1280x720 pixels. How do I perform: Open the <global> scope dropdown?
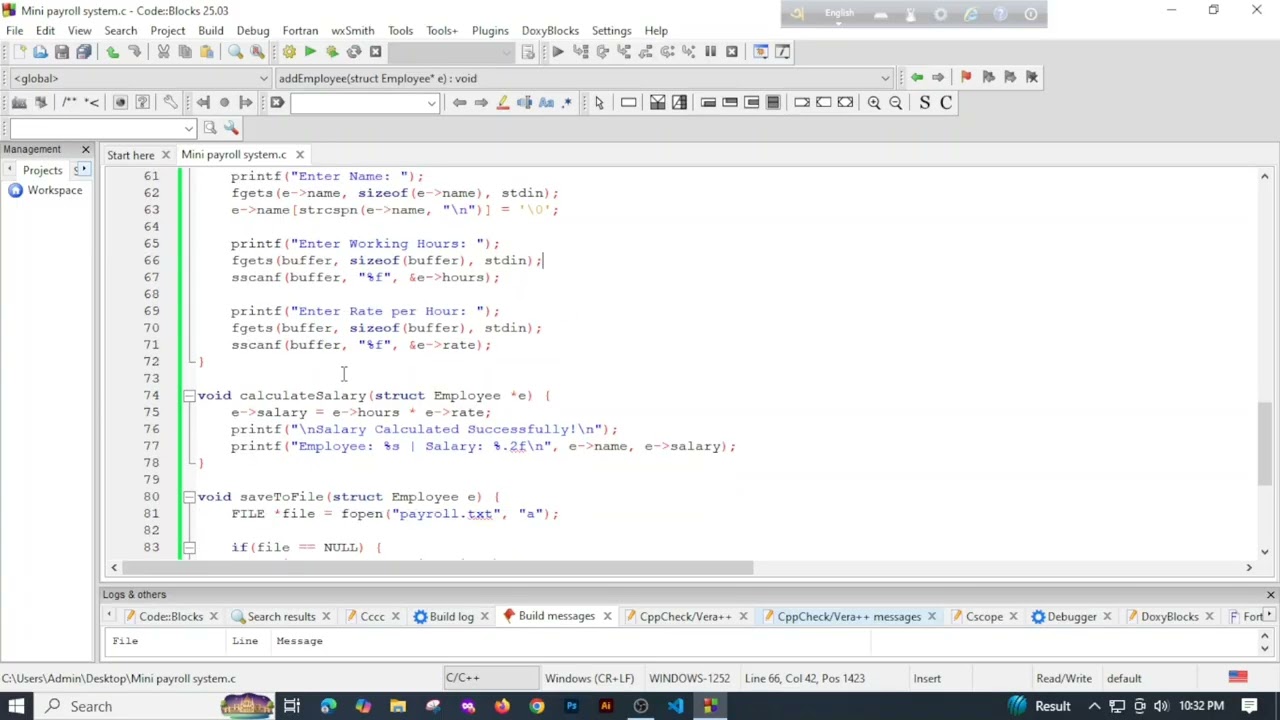click(263, 78)
